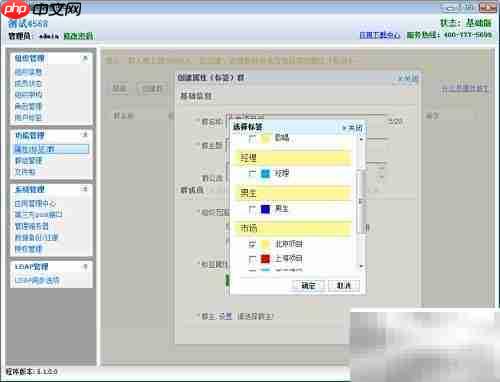Open 用户标签 in the sidebar

click(x=28, y=117)
